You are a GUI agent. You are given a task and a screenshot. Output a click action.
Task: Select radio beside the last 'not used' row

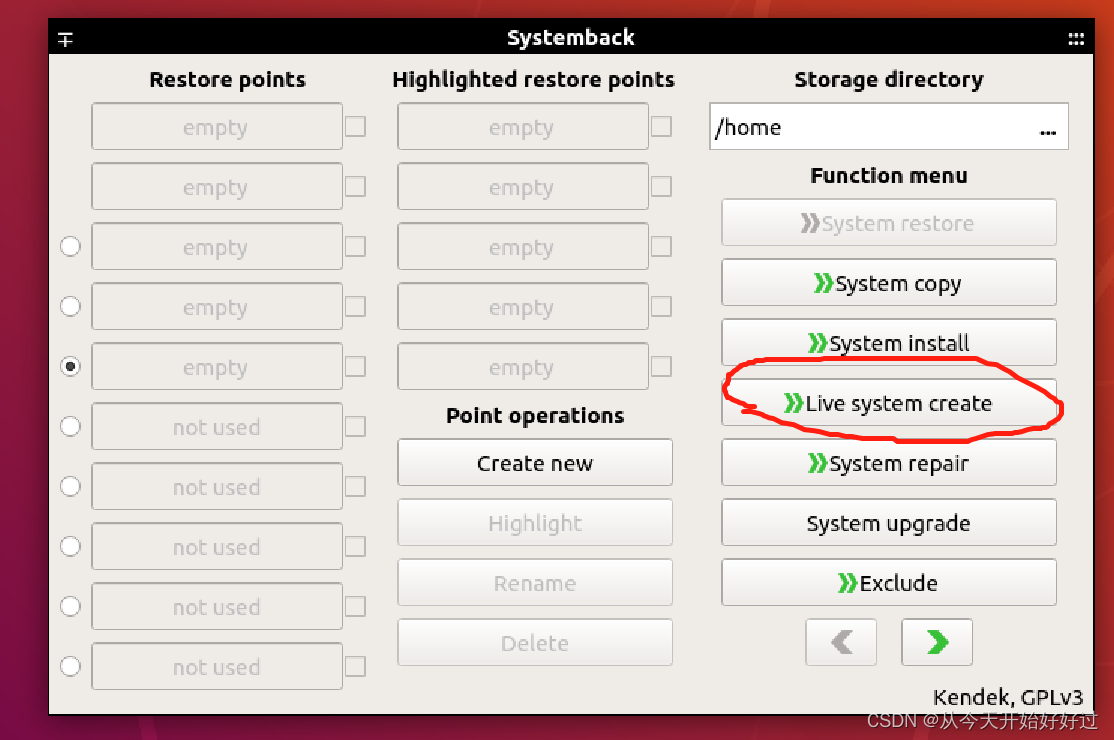click(70, 666)
